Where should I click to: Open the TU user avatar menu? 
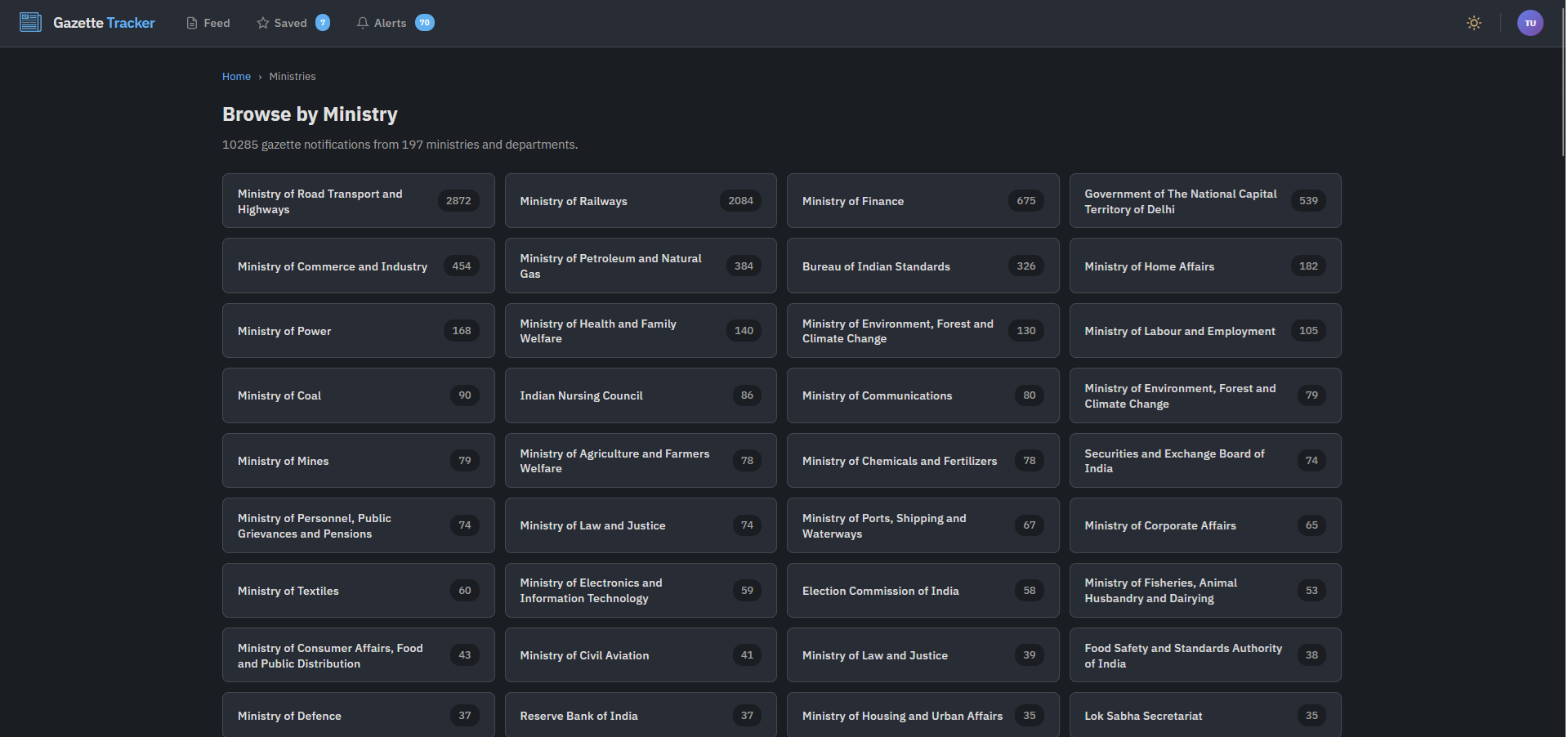pyautogui.click(x=1530, y=23)
